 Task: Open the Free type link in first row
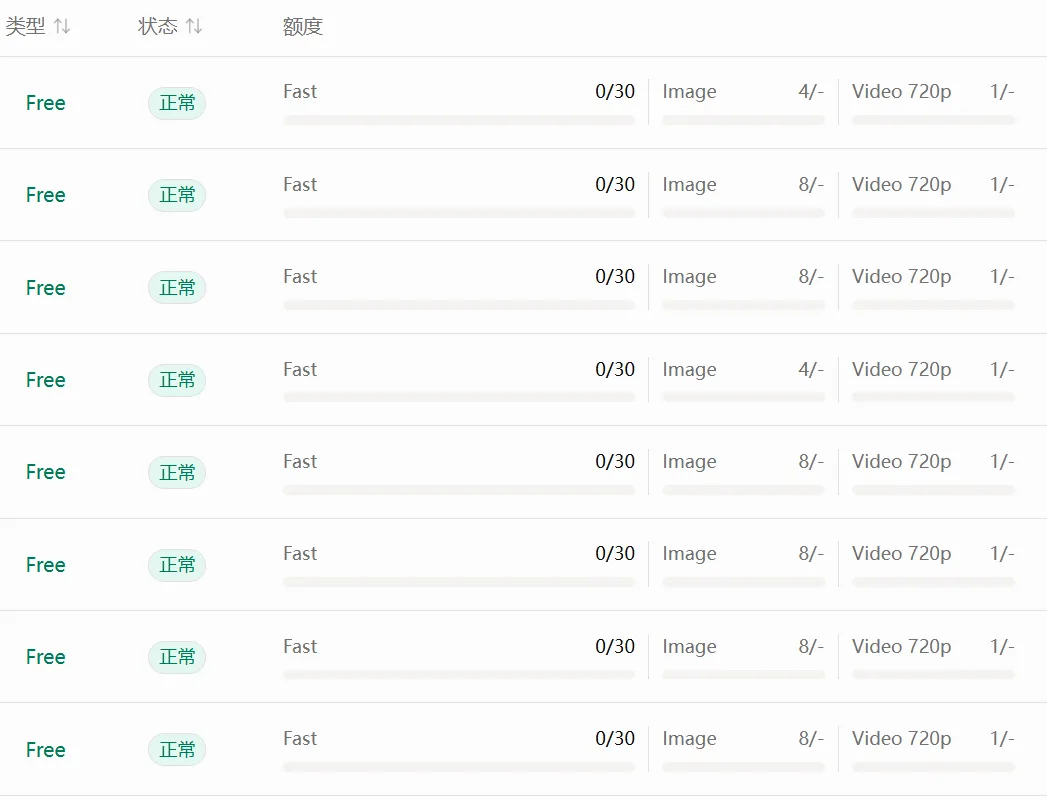pyautogui.click(x=45, y=103)
